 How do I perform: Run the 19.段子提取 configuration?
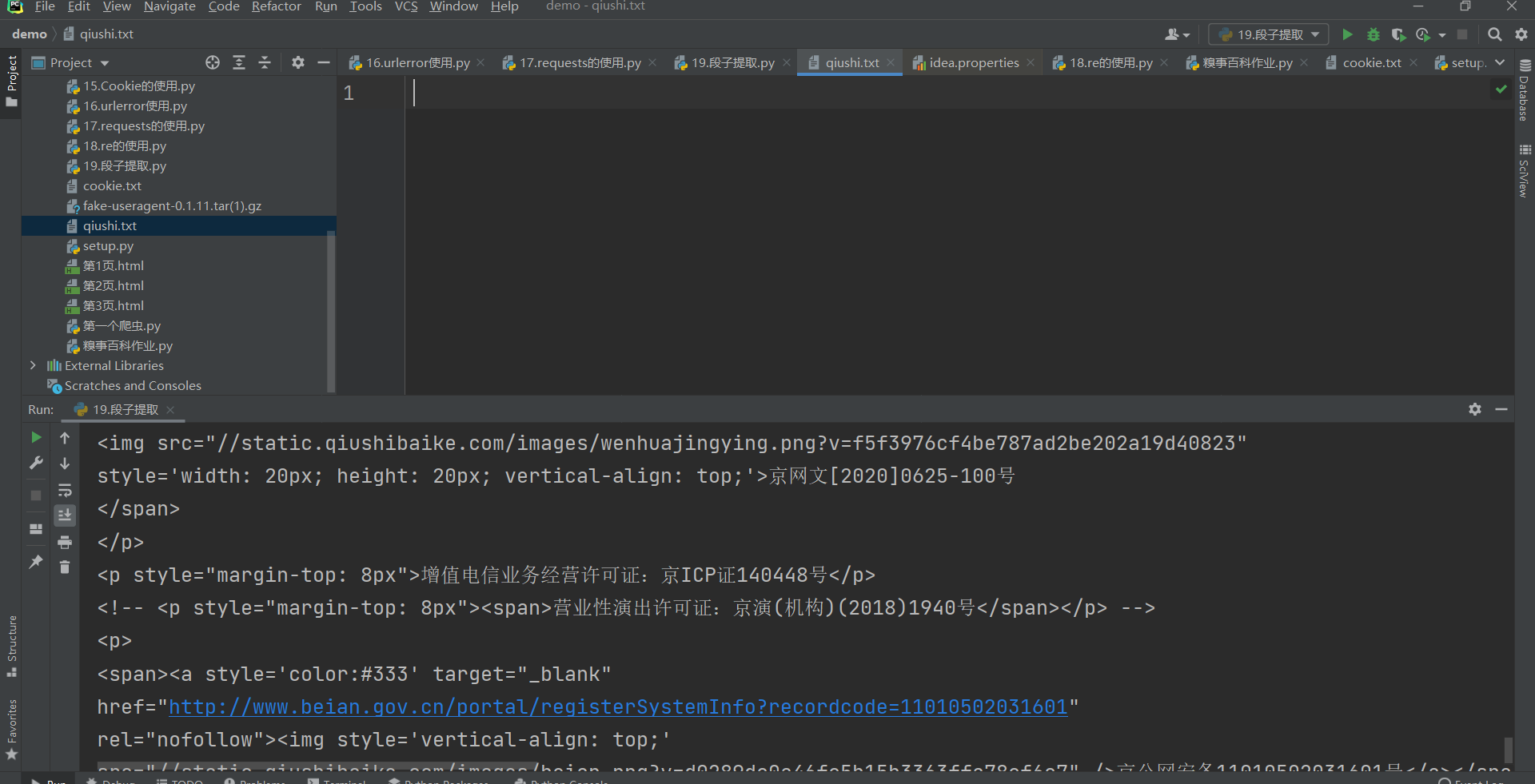1347,34
